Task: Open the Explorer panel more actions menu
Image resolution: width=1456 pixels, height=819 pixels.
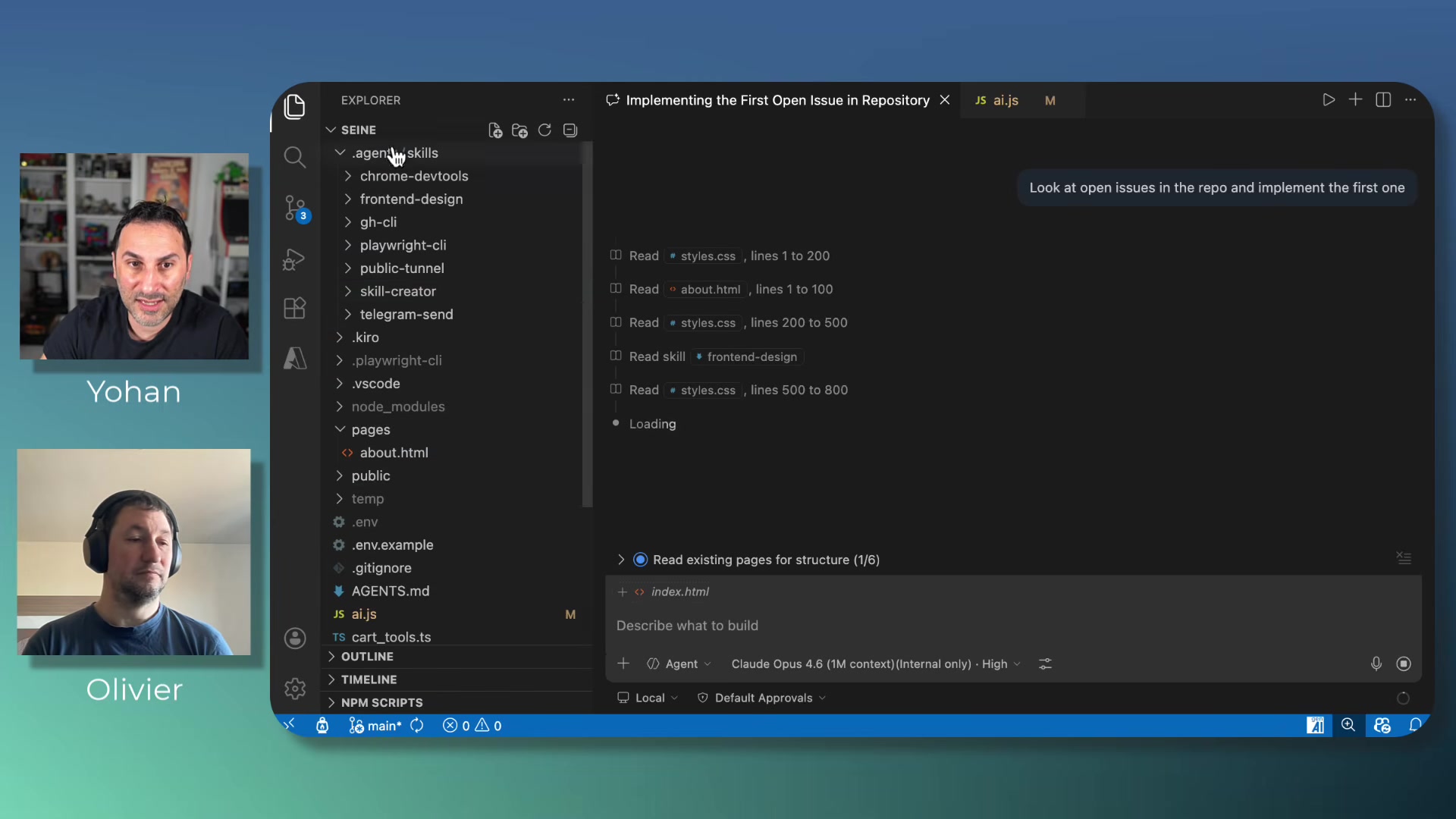Action: pos(568,99)
